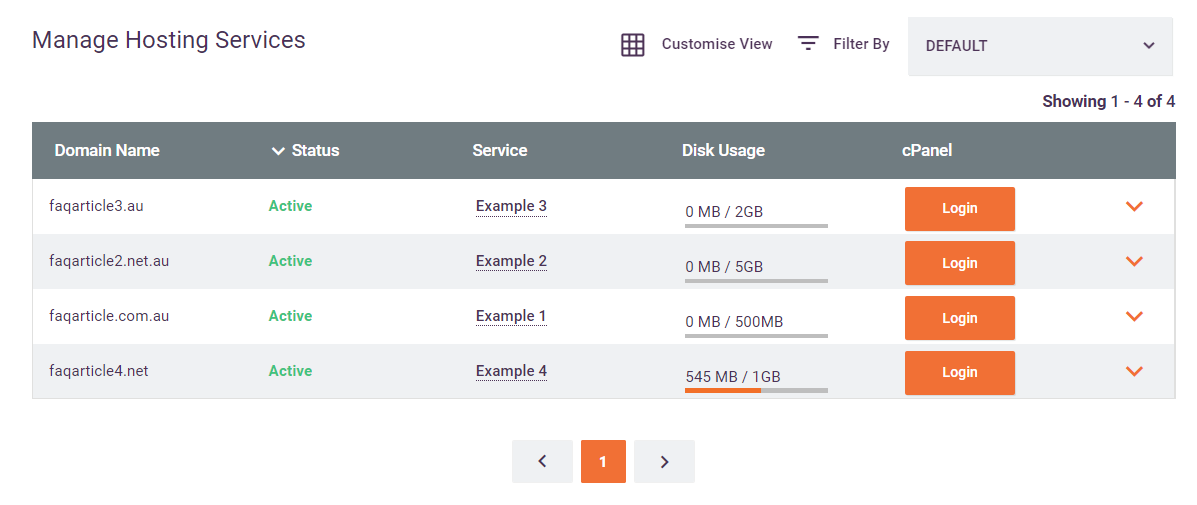1197x505 pixels.
Task: Click Active status for faqarticle4.net
Action: tap(290, 371)
